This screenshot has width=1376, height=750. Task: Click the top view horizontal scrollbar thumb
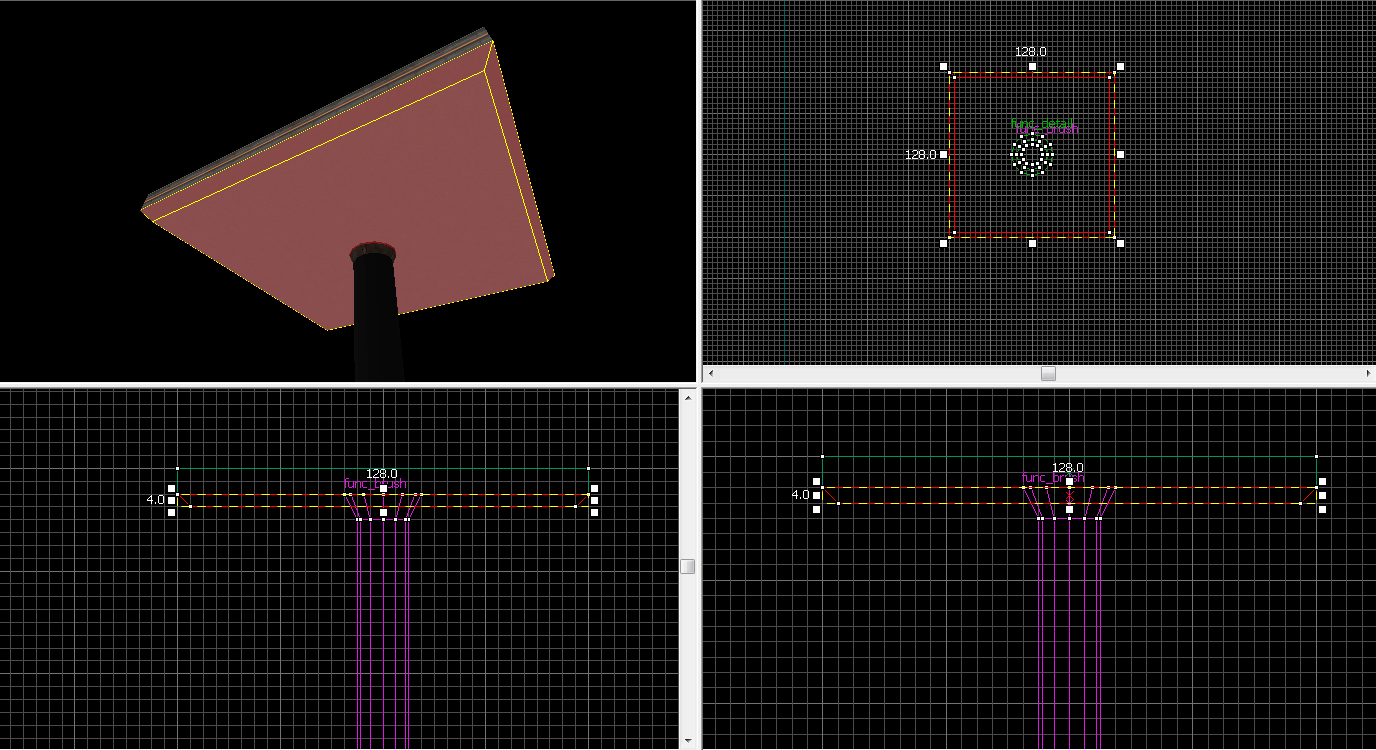pyautogui.click(x=1048, y=373)
